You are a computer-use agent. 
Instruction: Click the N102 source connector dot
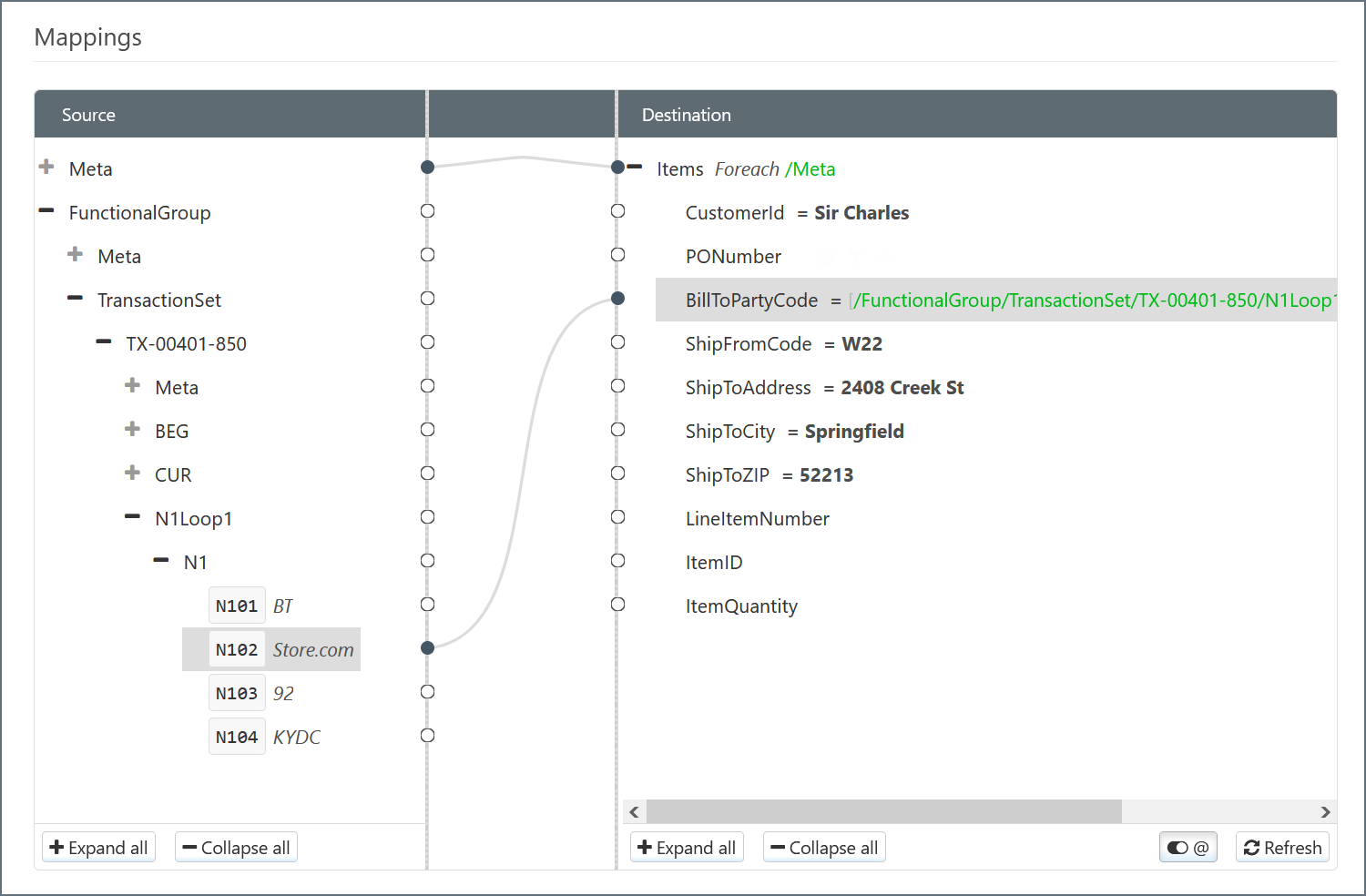(427, 647)
